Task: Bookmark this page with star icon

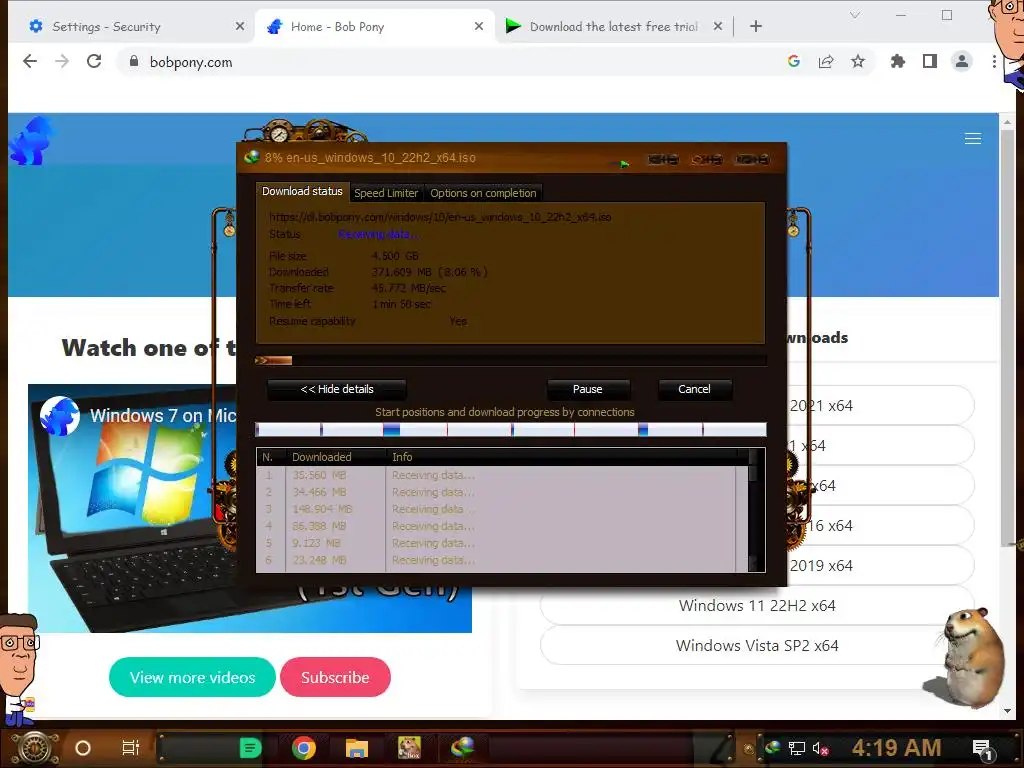Action: [x=858, y=61]
